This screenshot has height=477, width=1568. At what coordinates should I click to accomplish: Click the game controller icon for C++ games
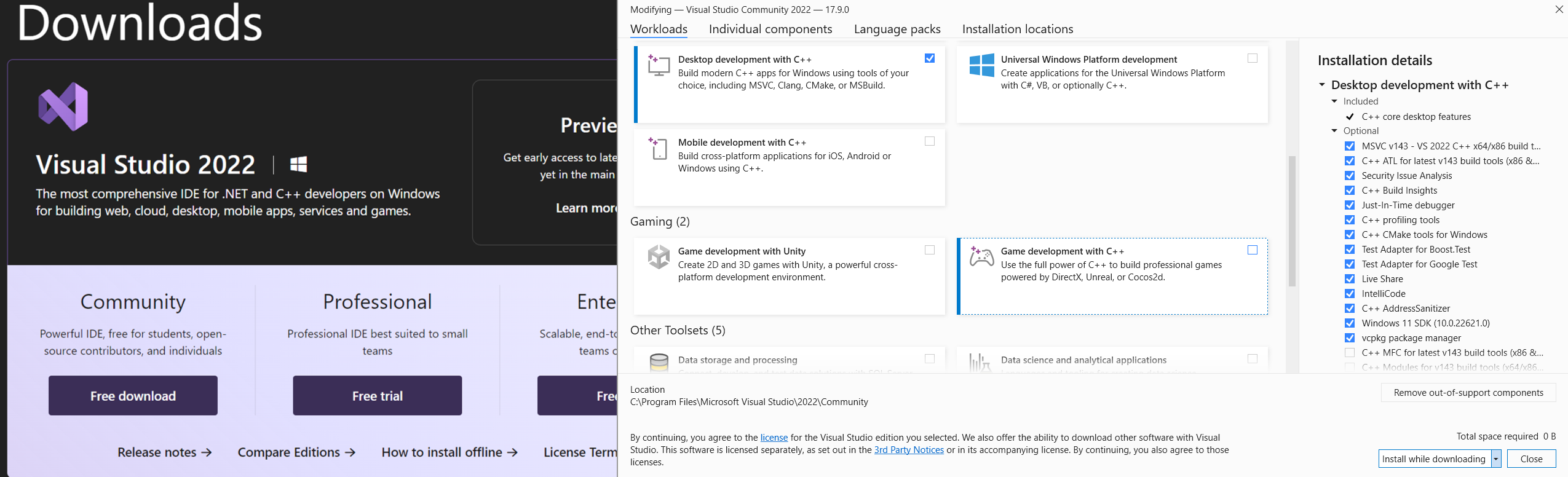click(x=981, y=256)
